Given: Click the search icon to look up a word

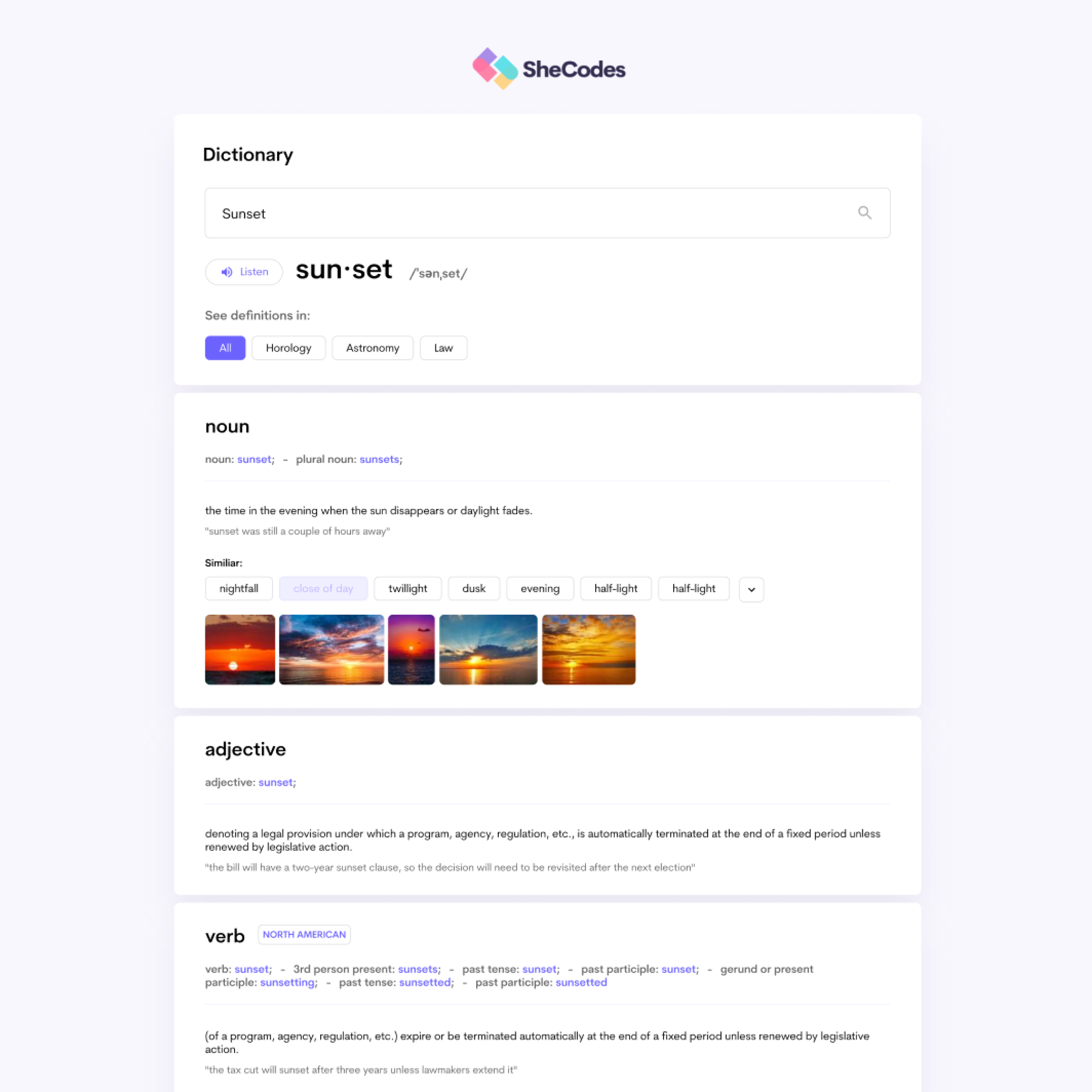Looking at the screenshot, I should point(864,212).
